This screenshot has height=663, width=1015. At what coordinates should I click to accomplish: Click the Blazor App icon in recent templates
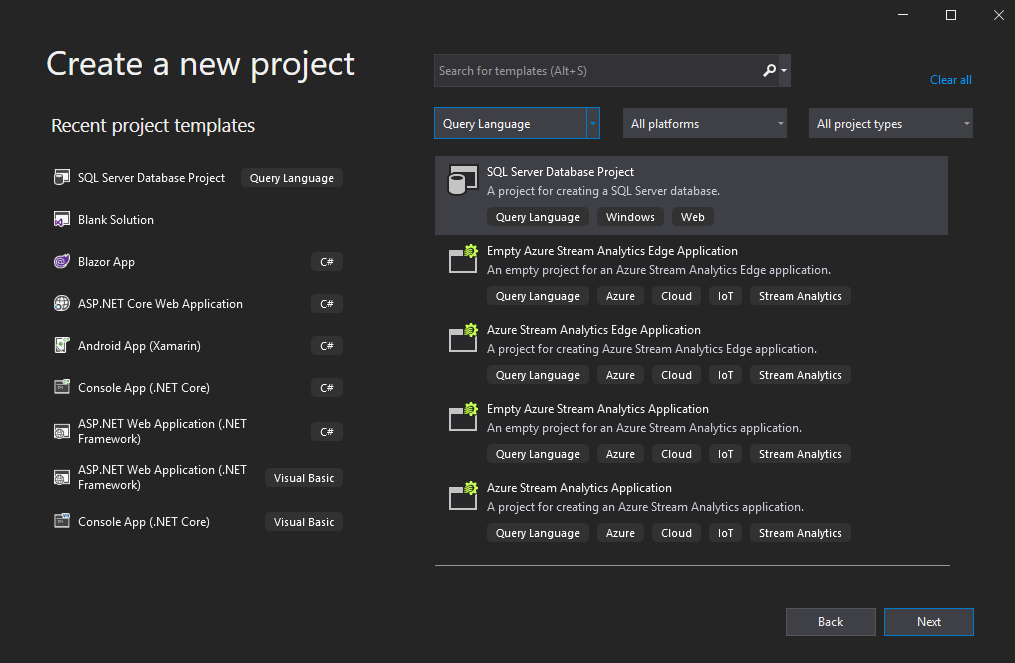(x=61, y=262)
